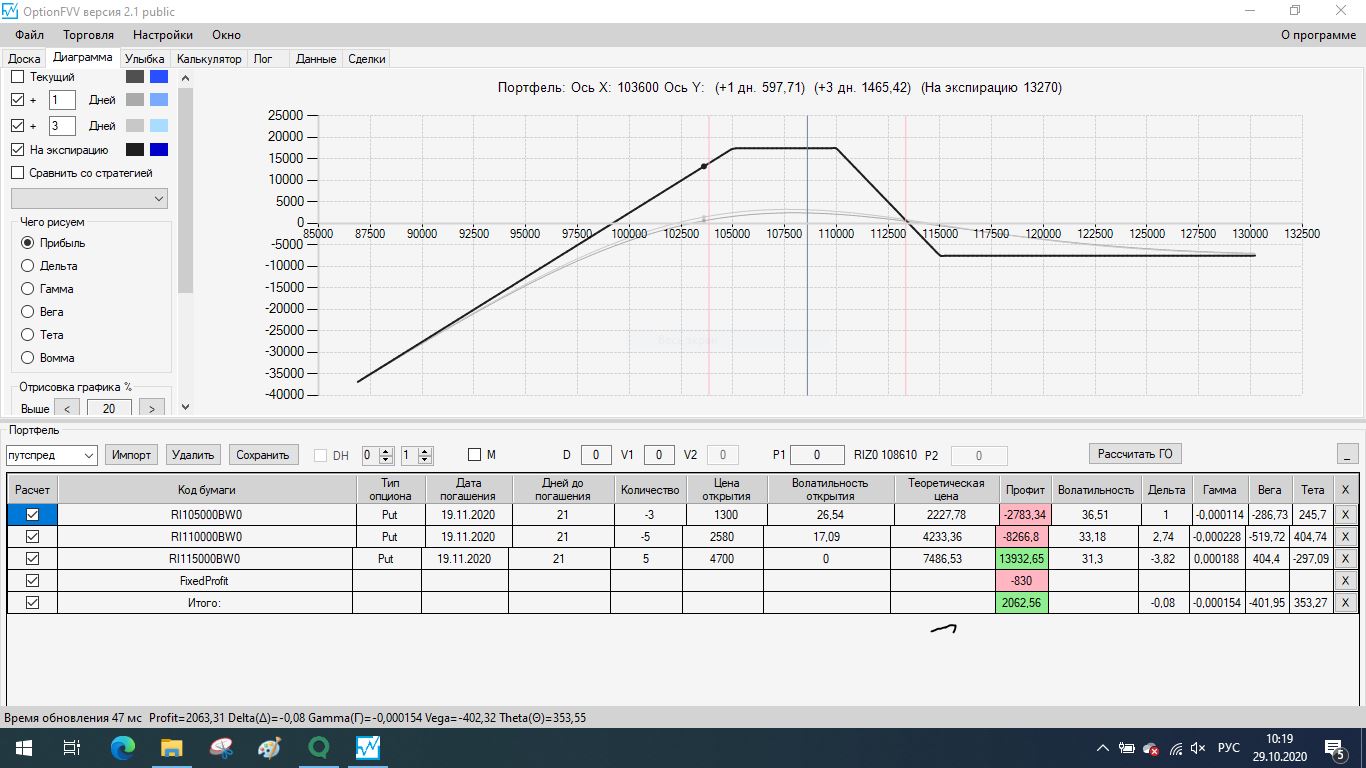Switch to the Данные tab

click(316, 59)
